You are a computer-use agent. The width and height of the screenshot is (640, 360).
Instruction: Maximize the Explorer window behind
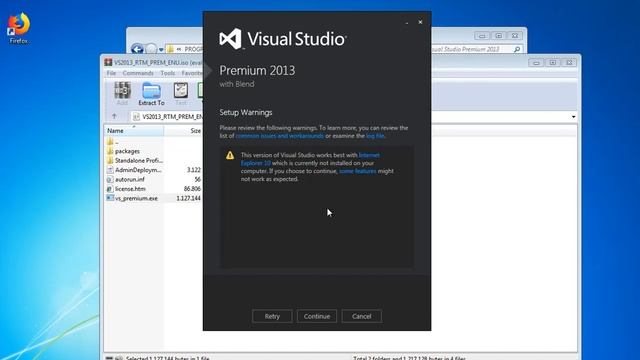click(498, 36)
